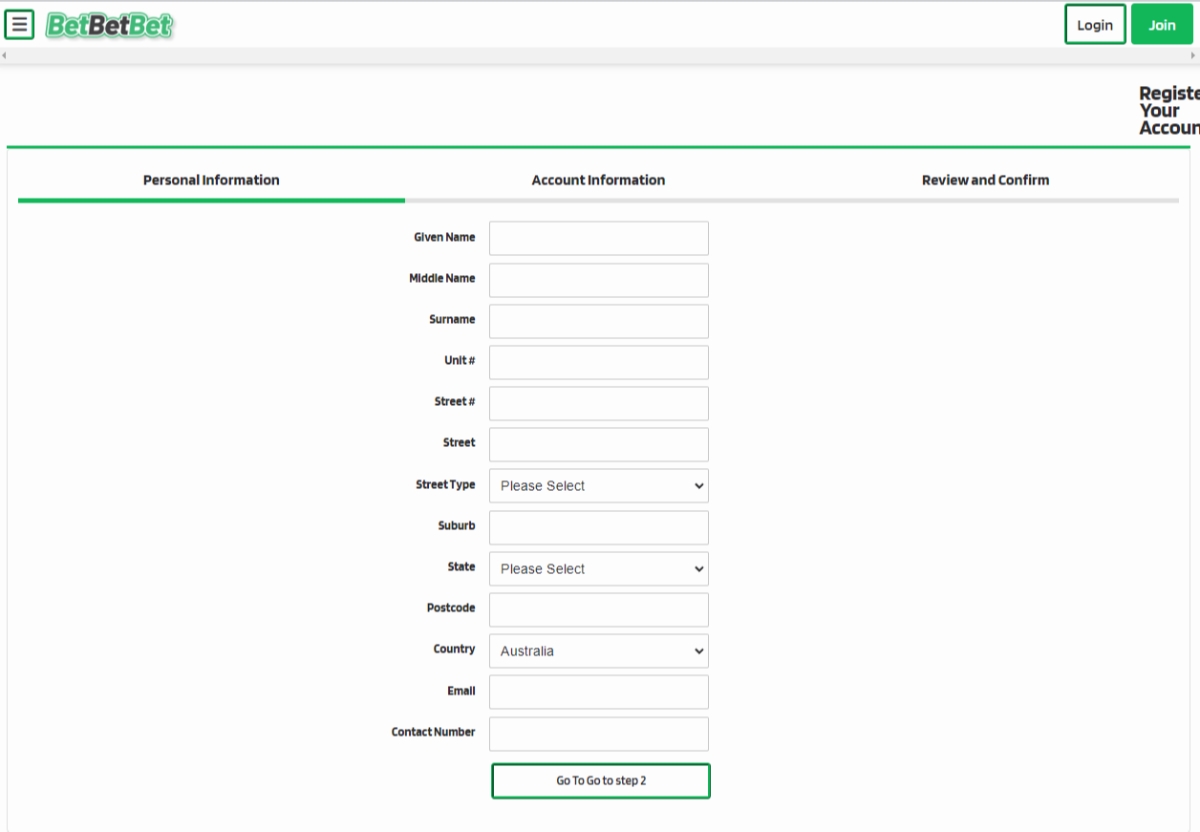Image resolution: width=1200 pixels, height=832 pixels.
Task: Click the Register Your Account heading
Action: [x=1169, y=110]
